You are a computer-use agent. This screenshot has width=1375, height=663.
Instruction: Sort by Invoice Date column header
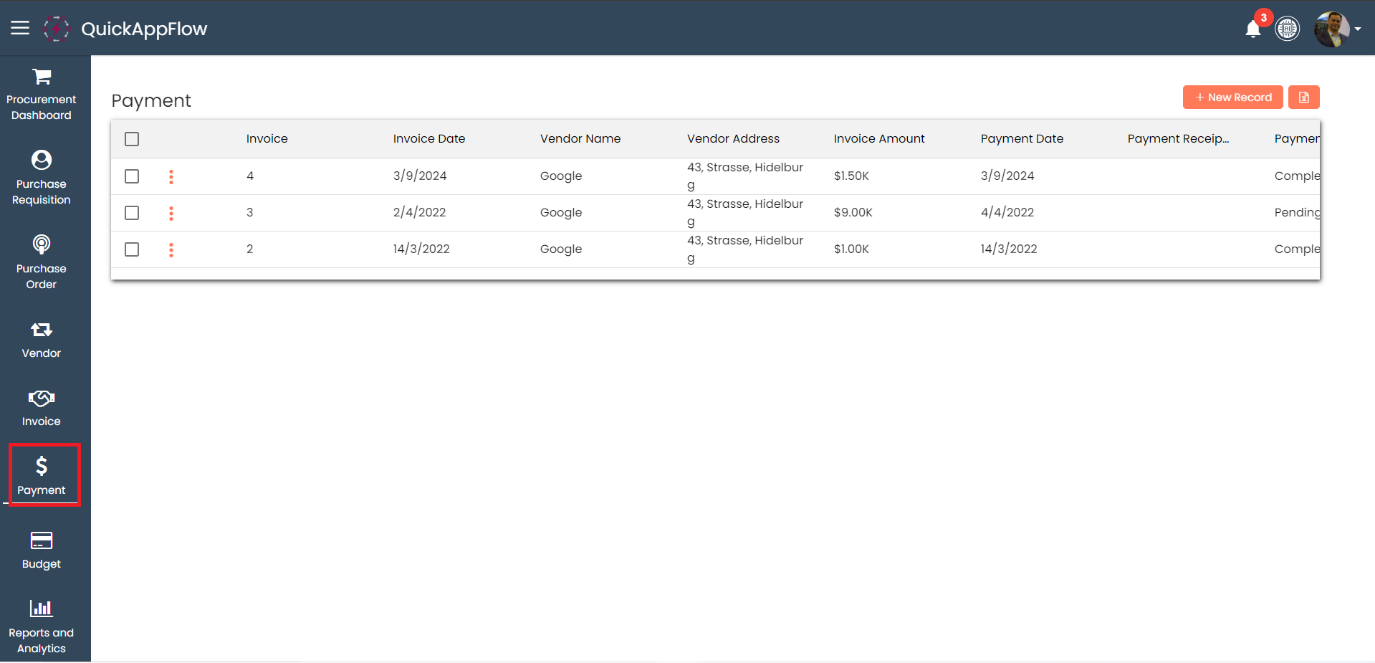pos(429,139)
